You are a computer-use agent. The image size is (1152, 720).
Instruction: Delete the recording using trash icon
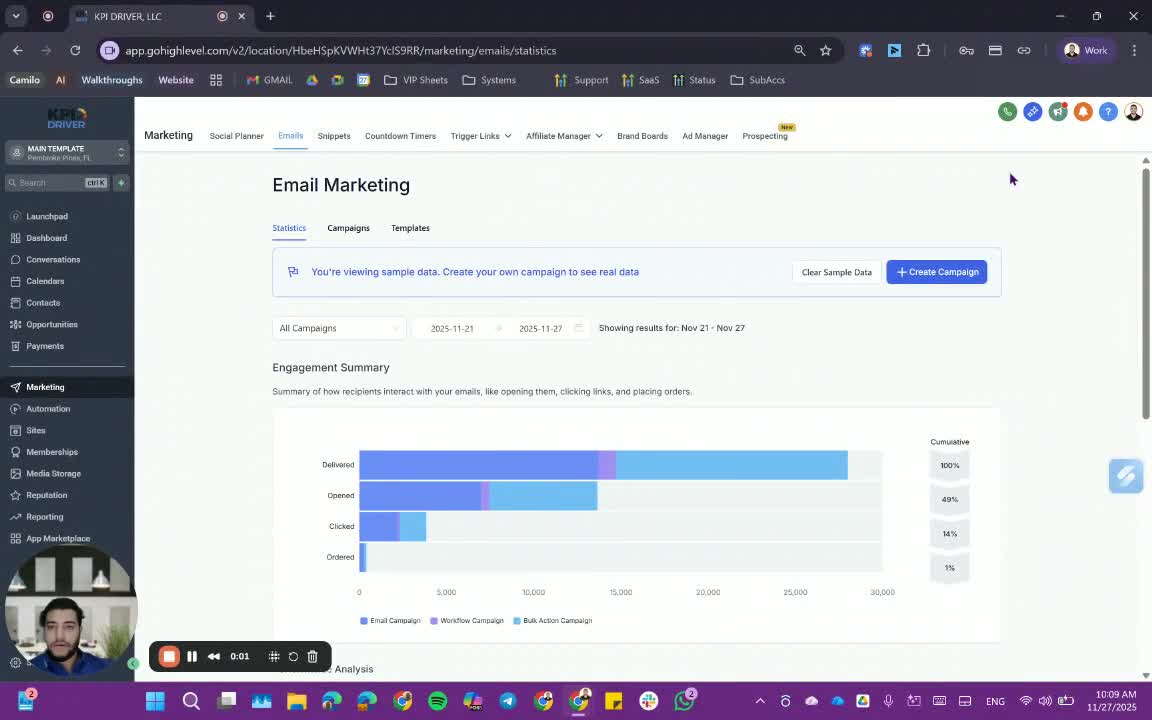tap(312, 657)
